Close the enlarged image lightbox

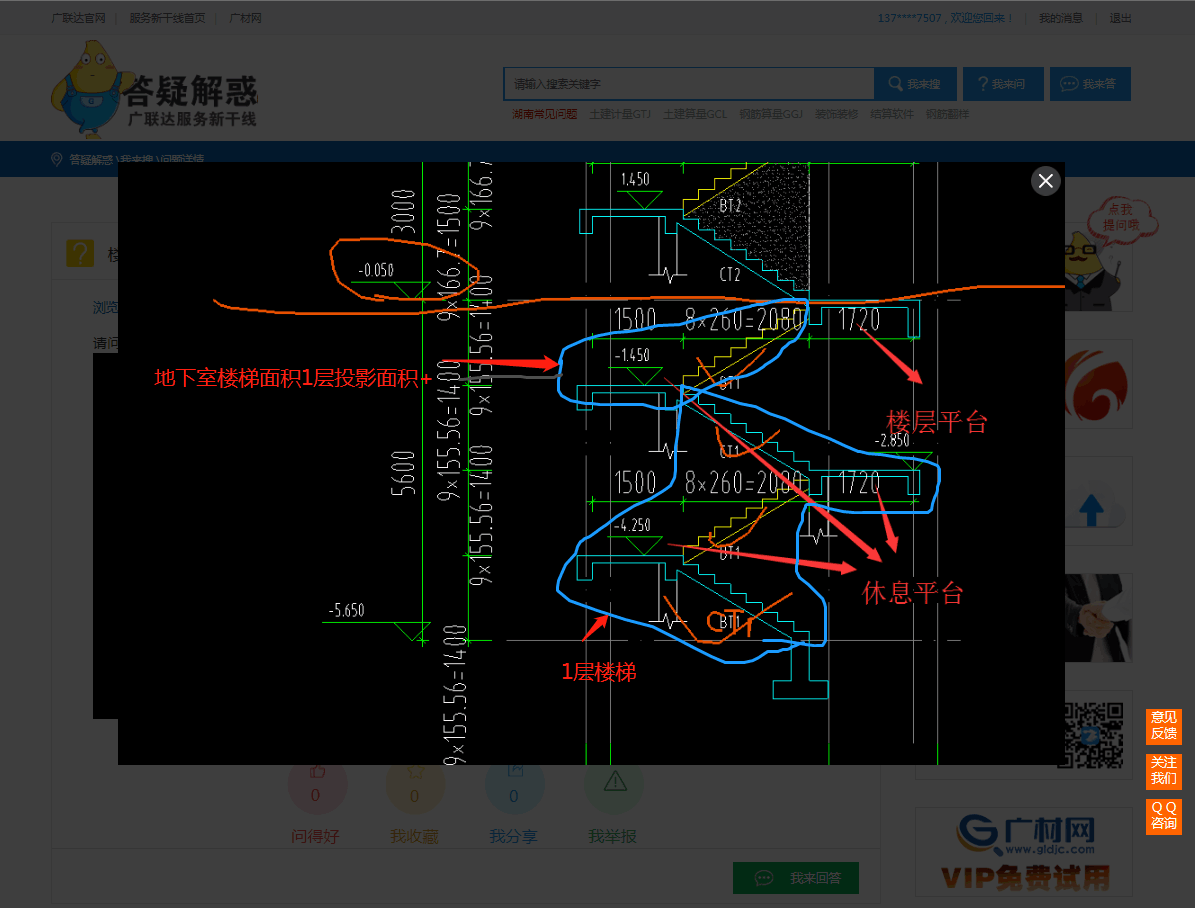point(1046,181)
